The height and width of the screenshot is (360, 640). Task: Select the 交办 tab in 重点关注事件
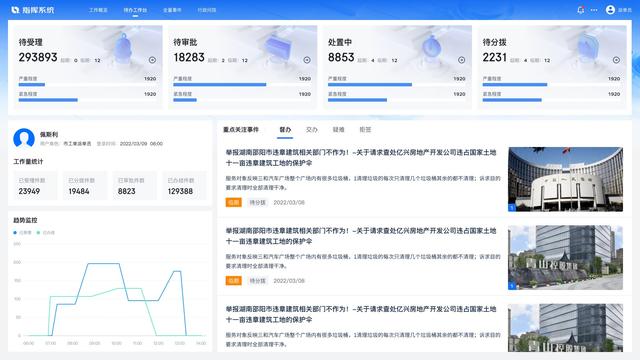(x=311, y=130)
